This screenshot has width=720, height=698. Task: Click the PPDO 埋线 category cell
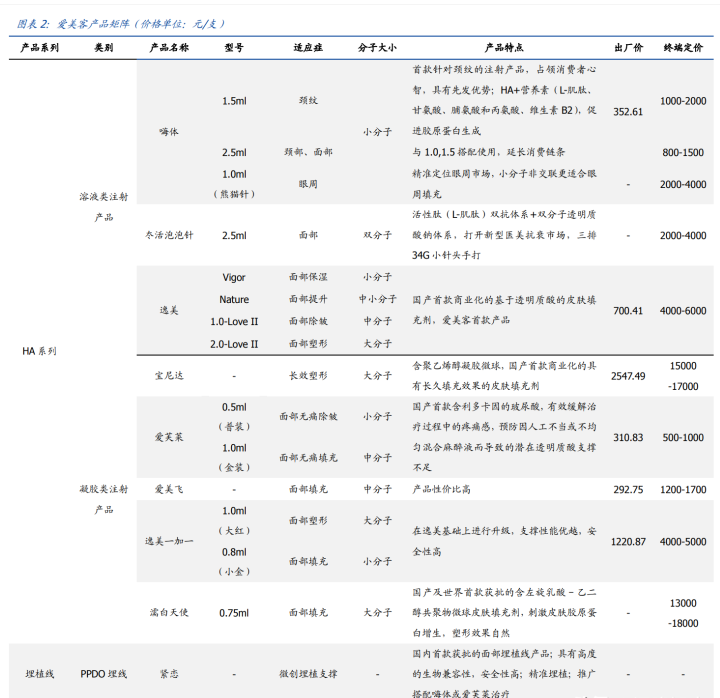click(104, 674)
